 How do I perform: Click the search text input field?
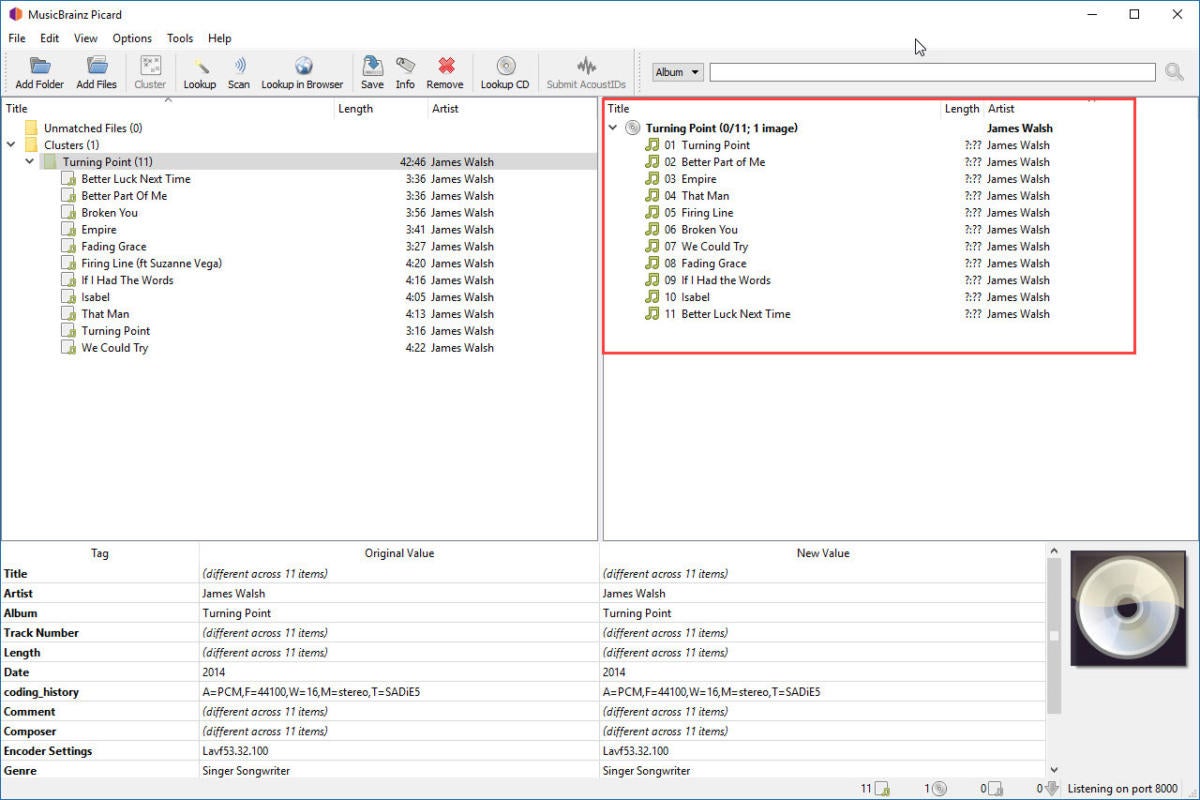(933, 72)
